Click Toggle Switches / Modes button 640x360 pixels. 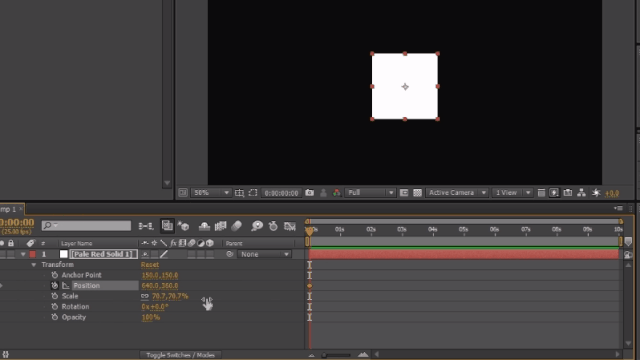[180, 355]
